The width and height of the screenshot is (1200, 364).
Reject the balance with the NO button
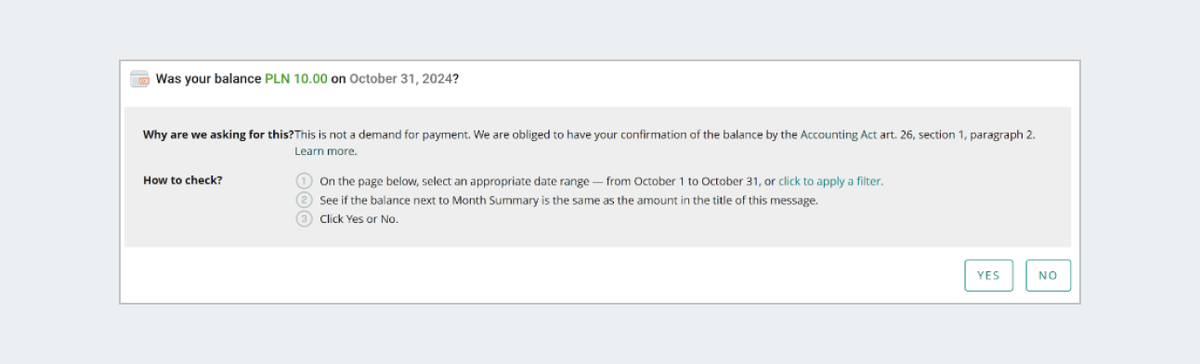pyautogui.click(x=1048, y=275)
